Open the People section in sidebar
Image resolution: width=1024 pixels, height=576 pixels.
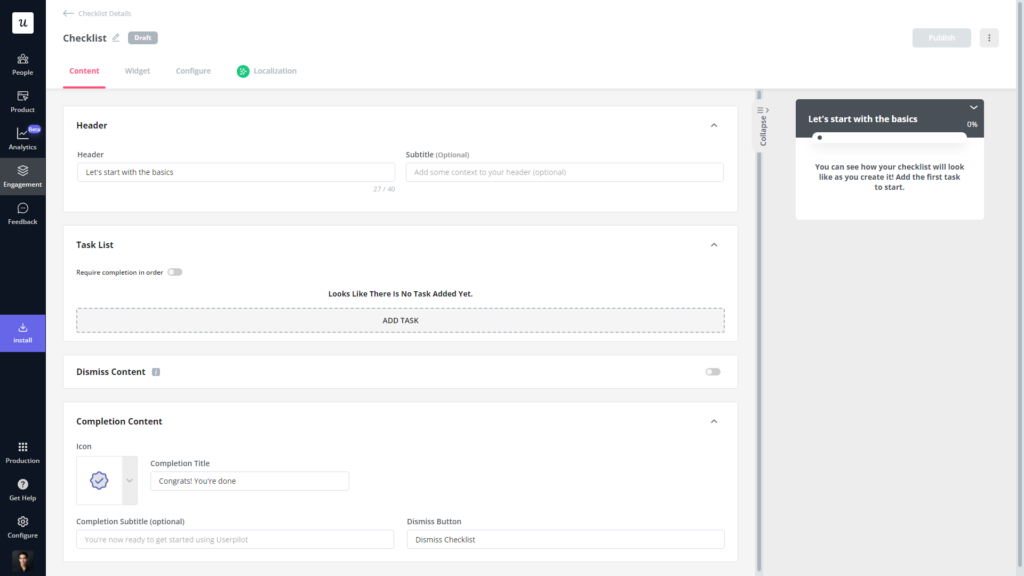click(22, 62)
